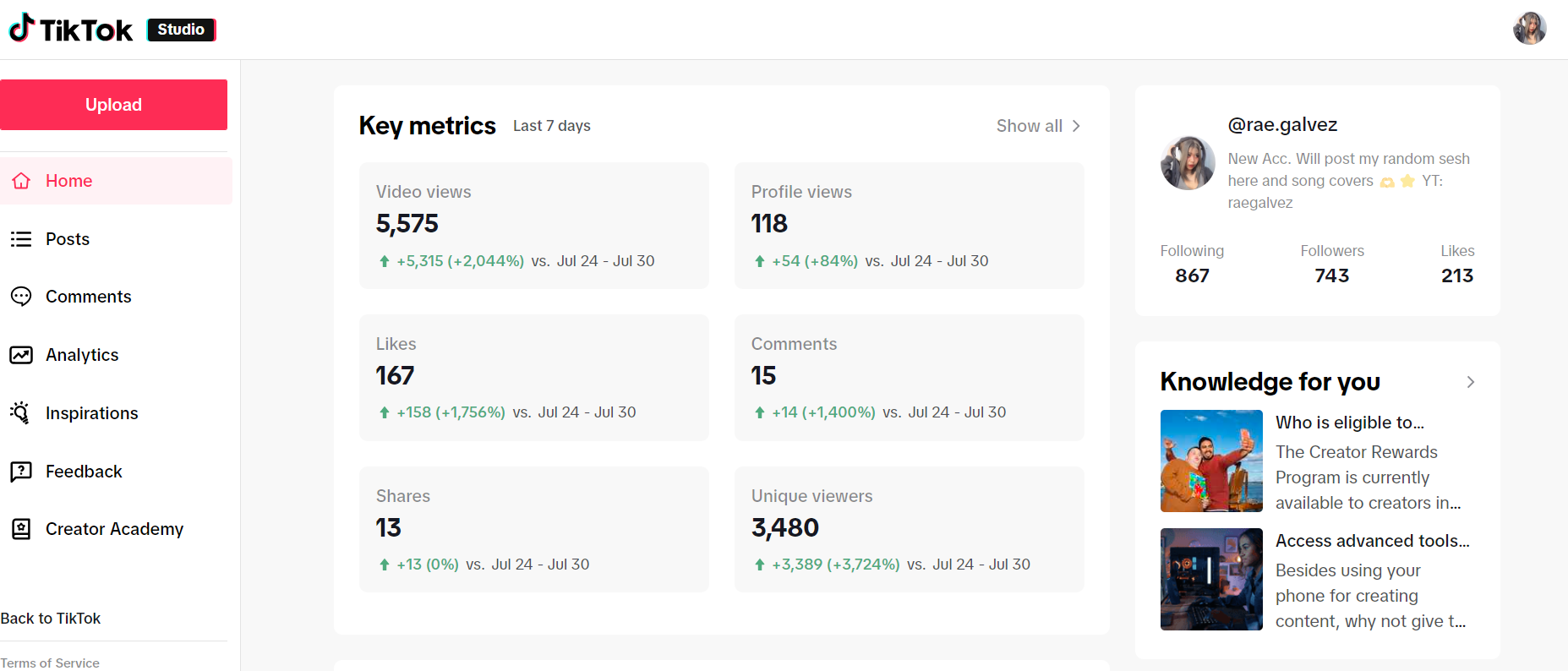Open the Terms of Service link

click(x=50, y=663)
